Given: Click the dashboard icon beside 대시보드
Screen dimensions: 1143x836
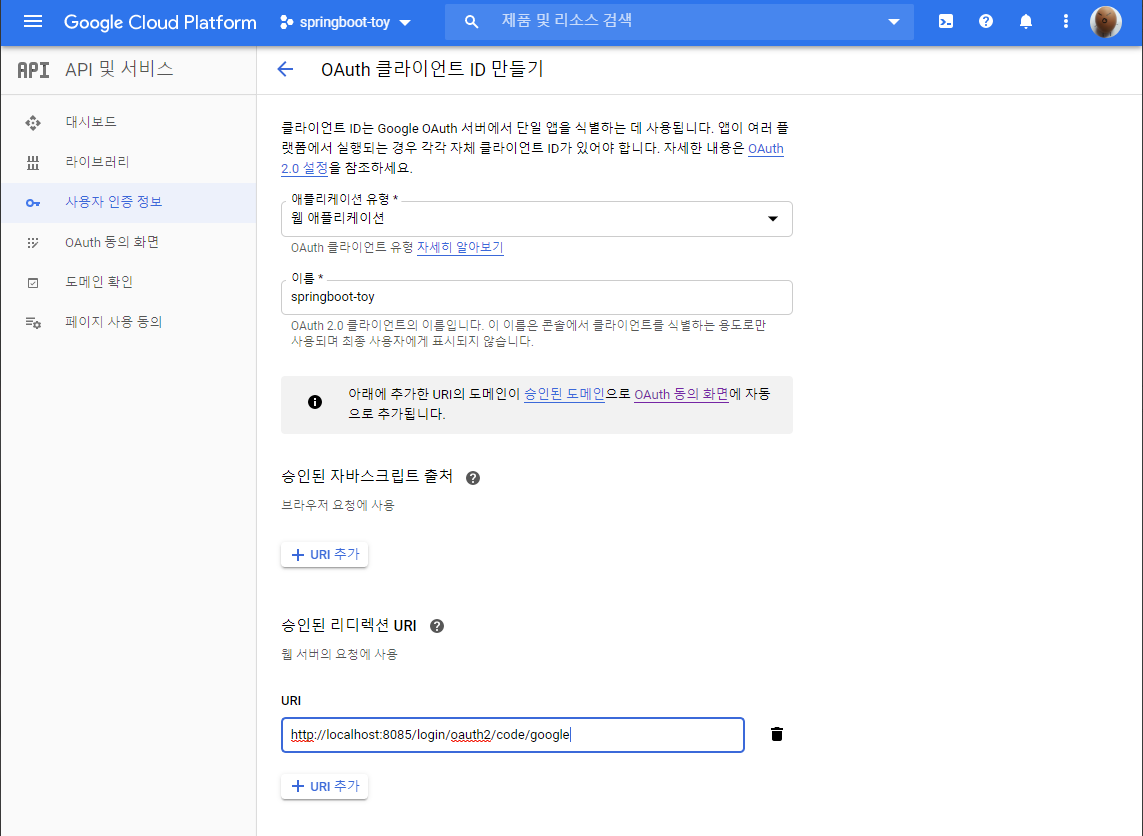Looking at the screenshot, I should point(33,122).
